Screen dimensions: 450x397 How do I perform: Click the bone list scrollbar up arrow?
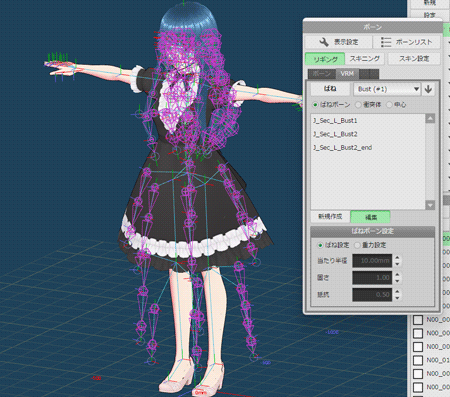click(430, 119)
